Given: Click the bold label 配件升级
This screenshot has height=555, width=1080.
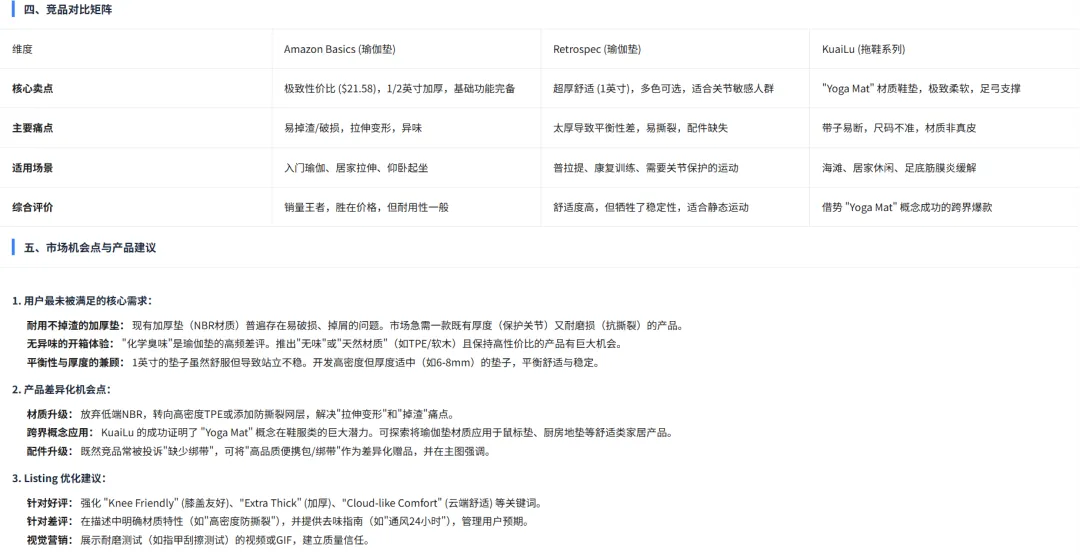Looking at the screenshot, I should 50,451.
